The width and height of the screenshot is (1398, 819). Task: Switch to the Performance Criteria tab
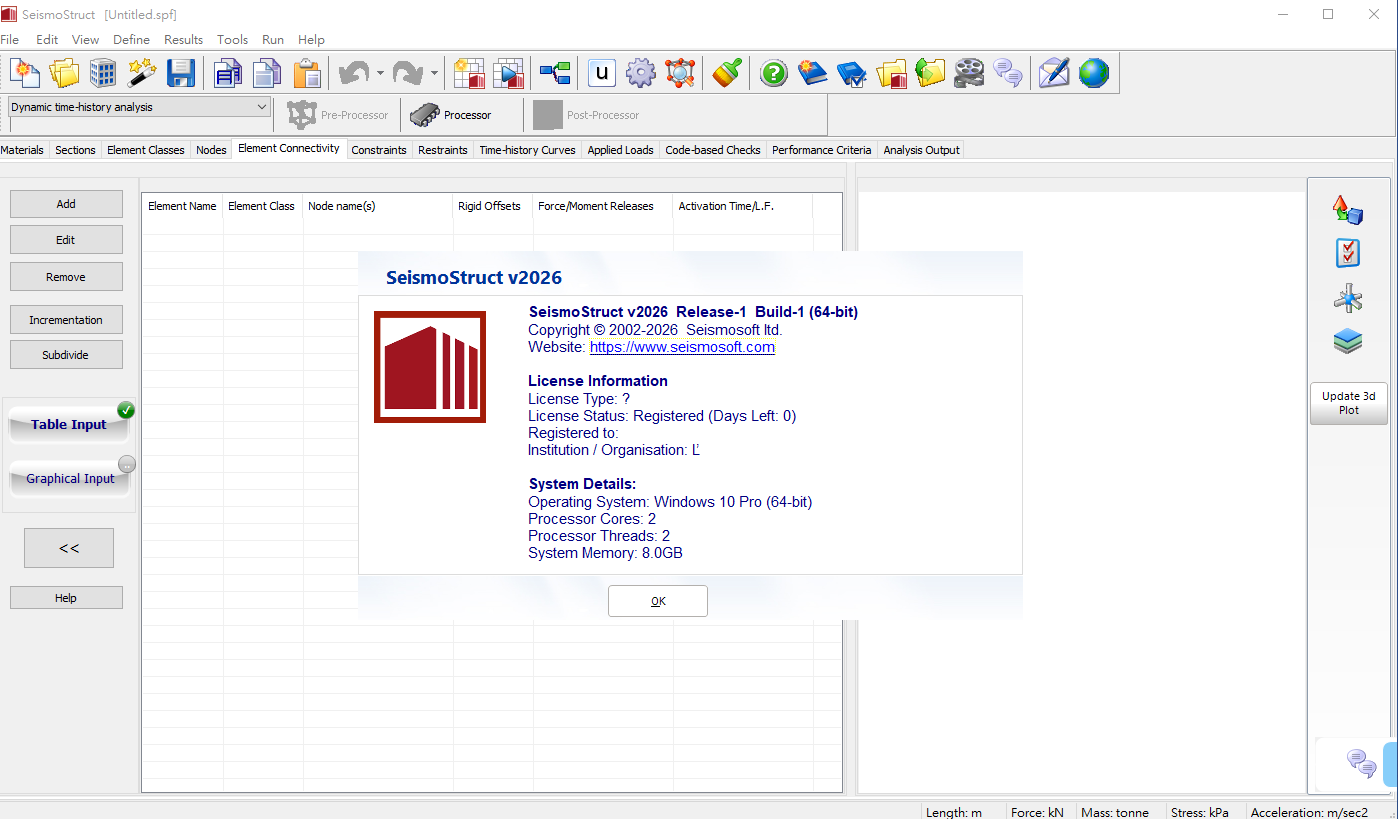tap(821, 150)
